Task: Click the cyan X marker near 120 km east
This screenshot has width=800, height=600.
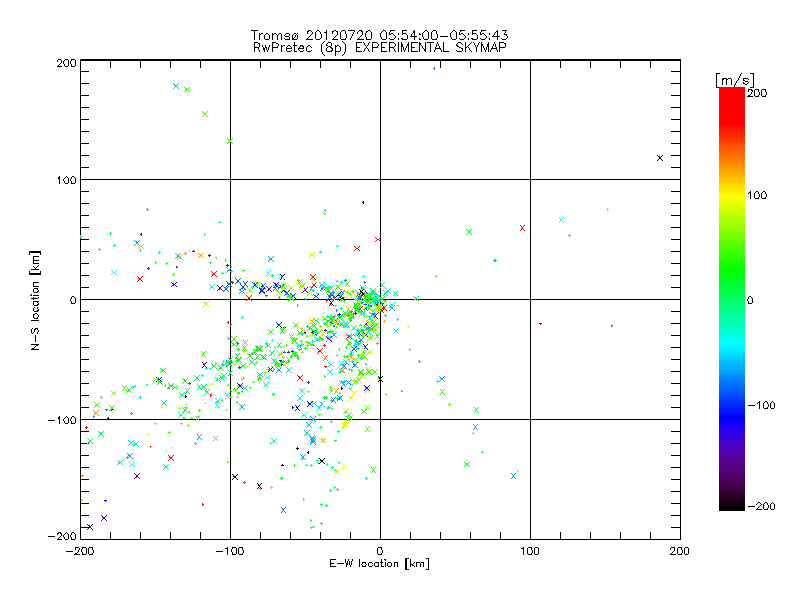Action: (x=561, y=220)
